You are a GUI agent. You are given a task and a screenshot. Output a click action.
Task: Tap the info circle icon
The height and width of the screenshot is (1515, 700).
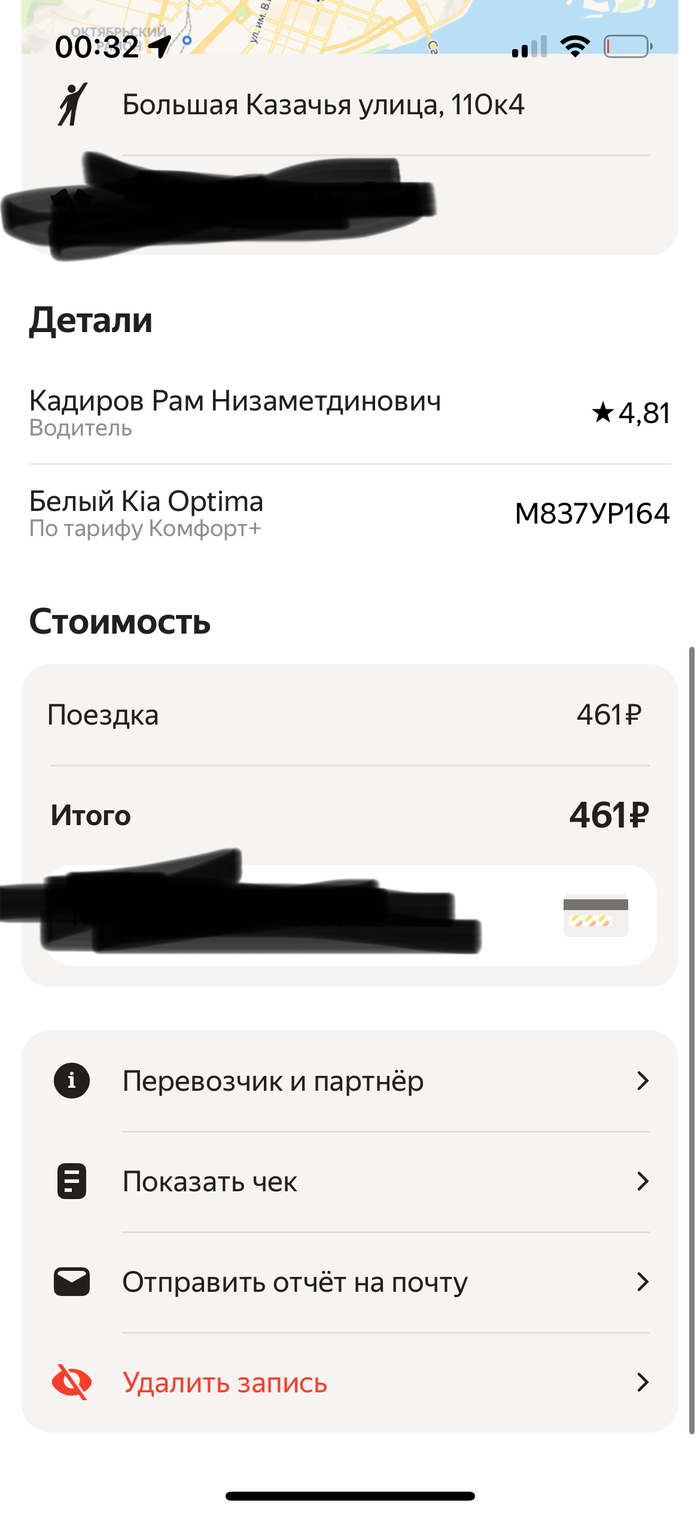[72, 1081]
